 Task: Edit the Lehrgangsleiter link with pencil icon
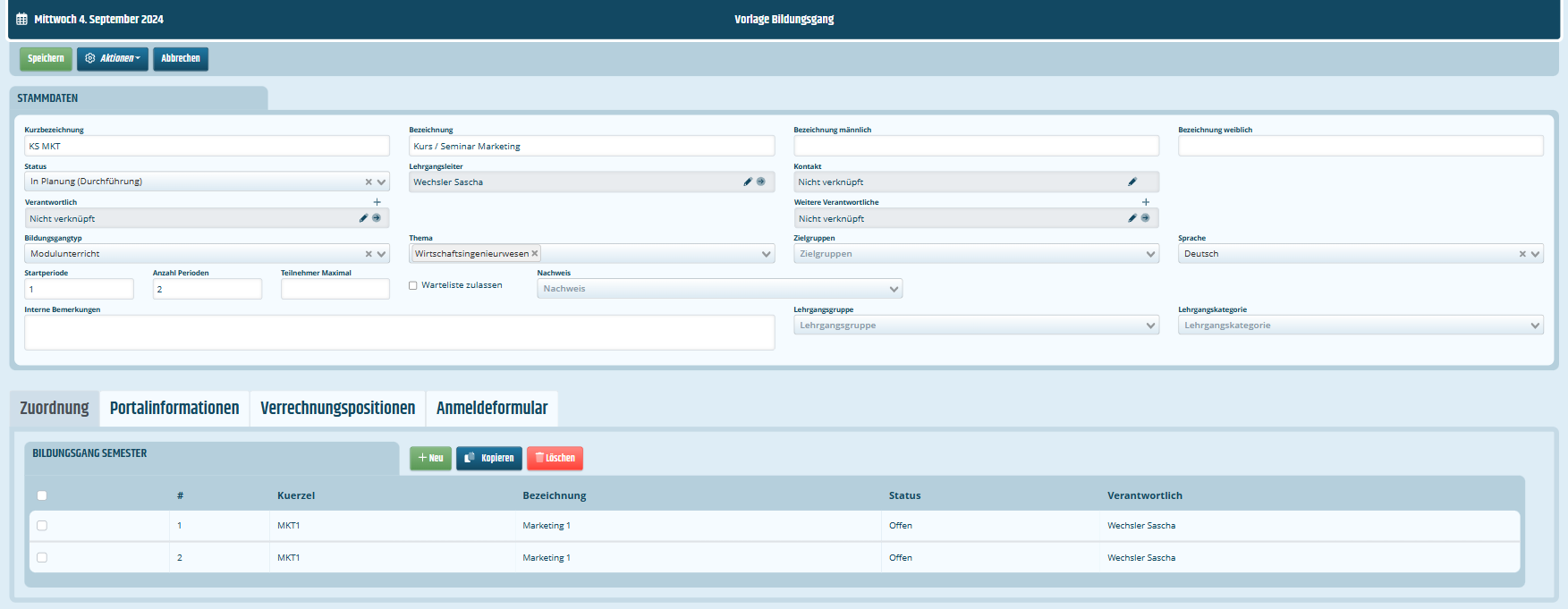pos(748,182)
